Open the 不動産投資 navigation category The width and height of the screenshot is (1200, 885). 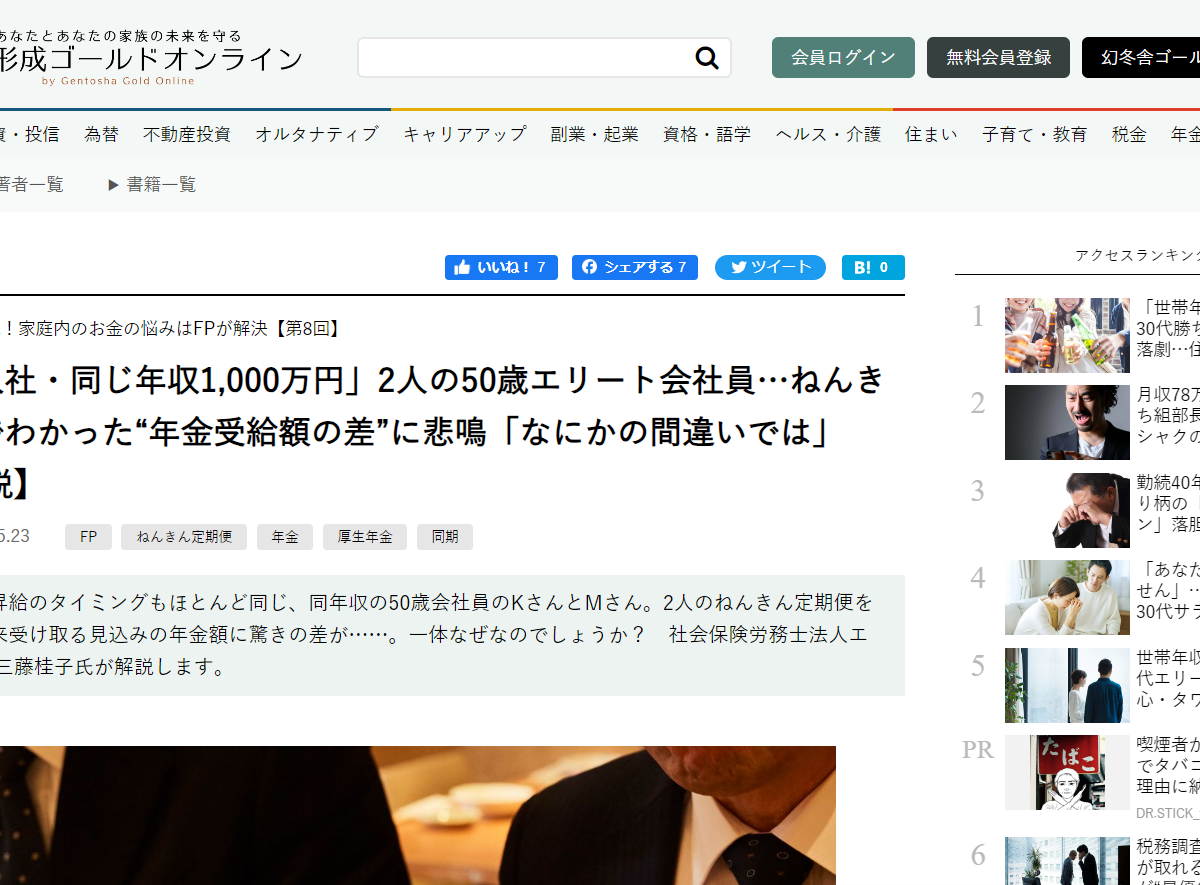pyautogui.click(x=186, y=133)
